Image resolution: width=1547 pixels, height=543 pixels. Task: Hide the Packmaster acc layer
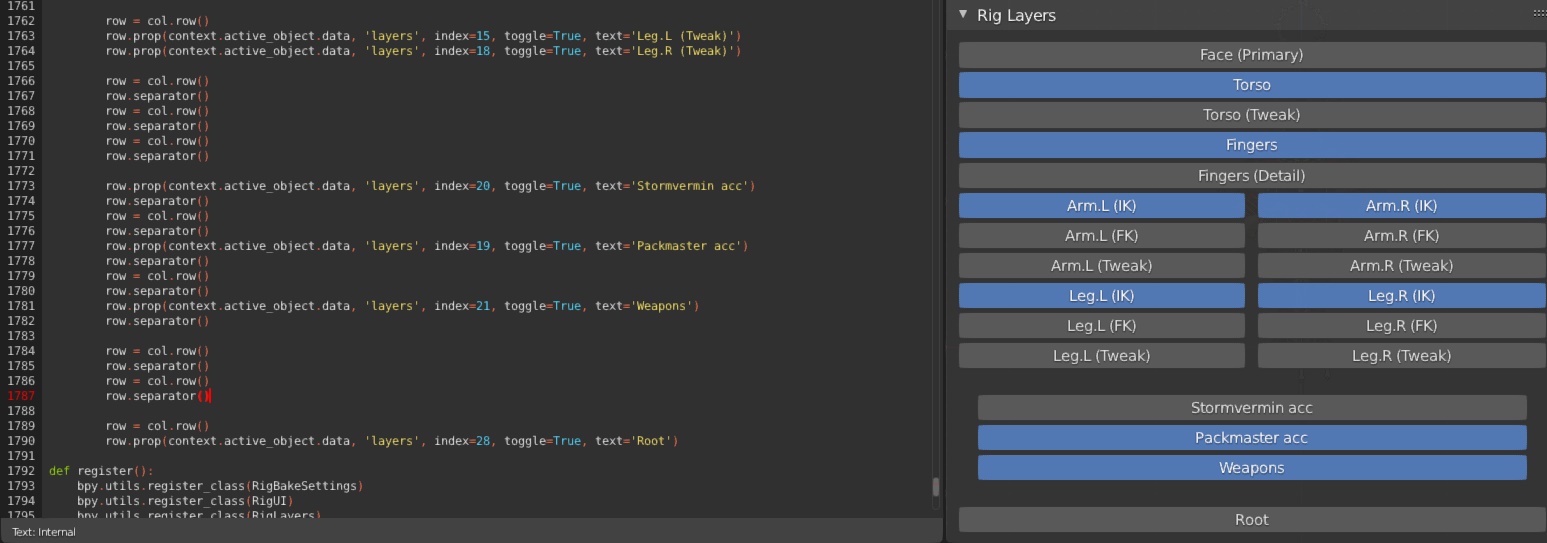click(x=1251, y=438)
